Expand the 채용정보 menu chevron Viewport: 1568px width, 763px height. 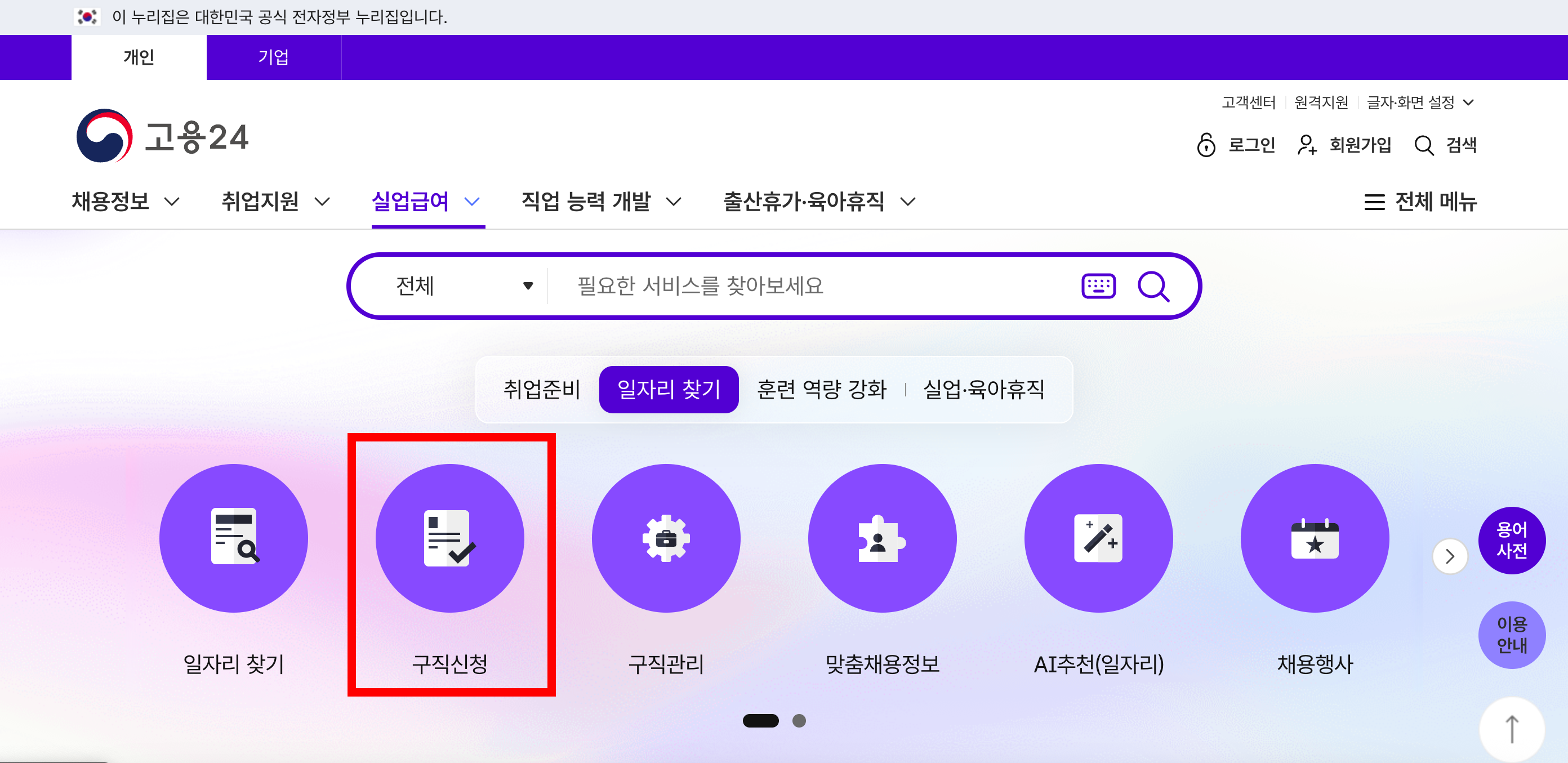[x=172, y=202]
